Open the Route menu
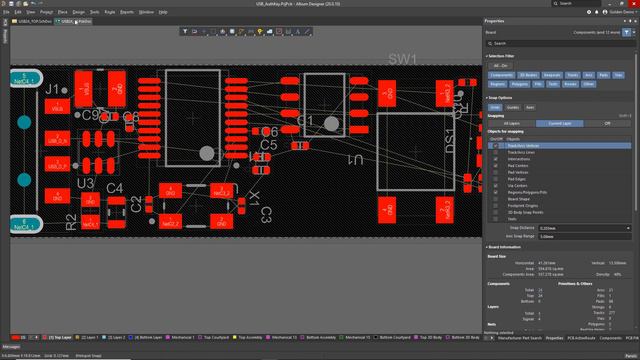Viewport: 640px width, 360px height. (110, 12)
